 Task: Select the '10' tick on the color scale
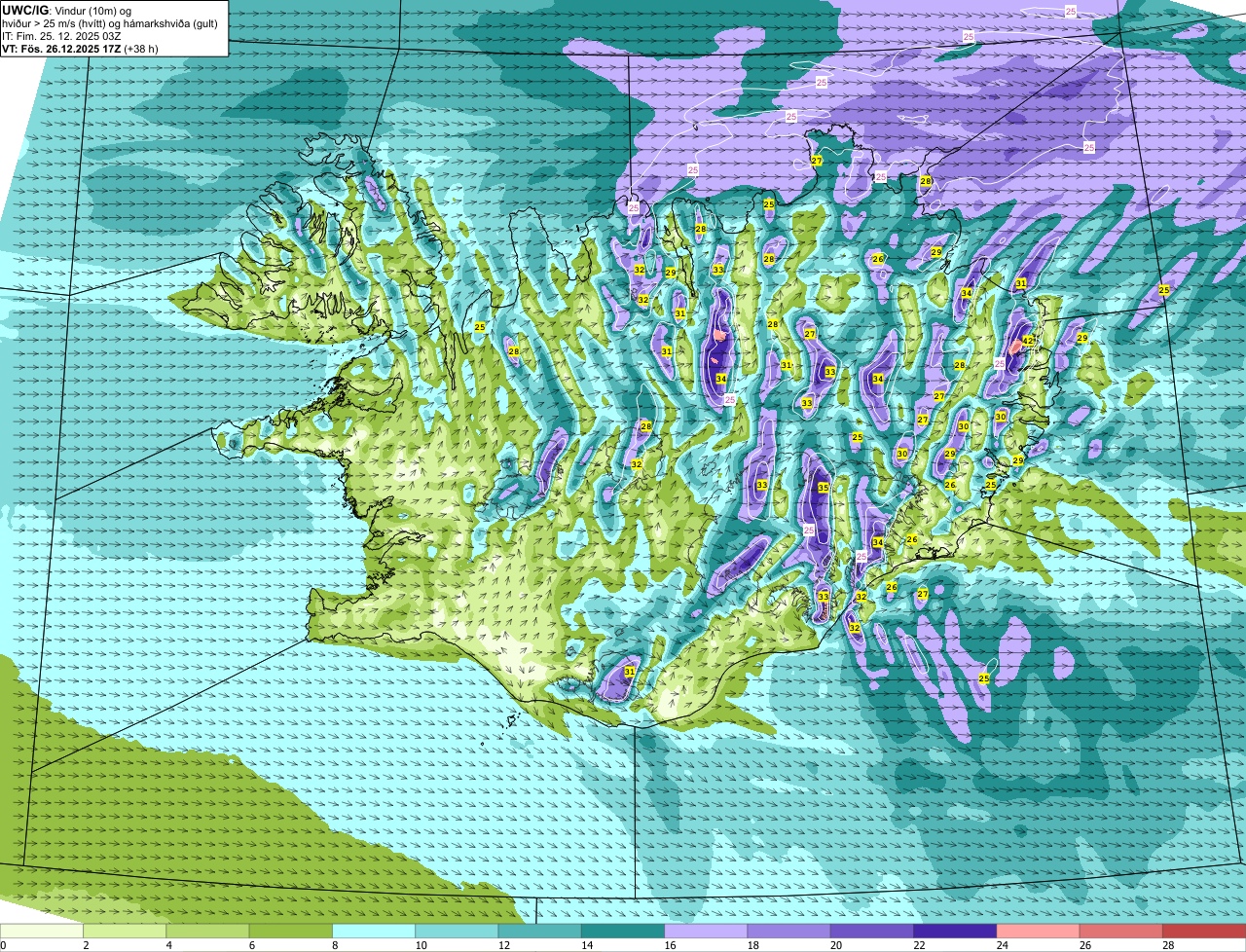(x=420, y=945)
